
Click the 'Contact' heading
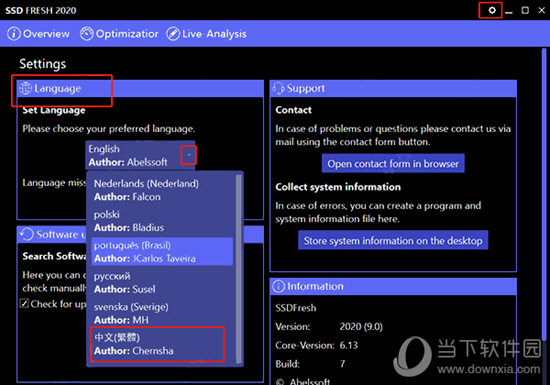point(293,110)
